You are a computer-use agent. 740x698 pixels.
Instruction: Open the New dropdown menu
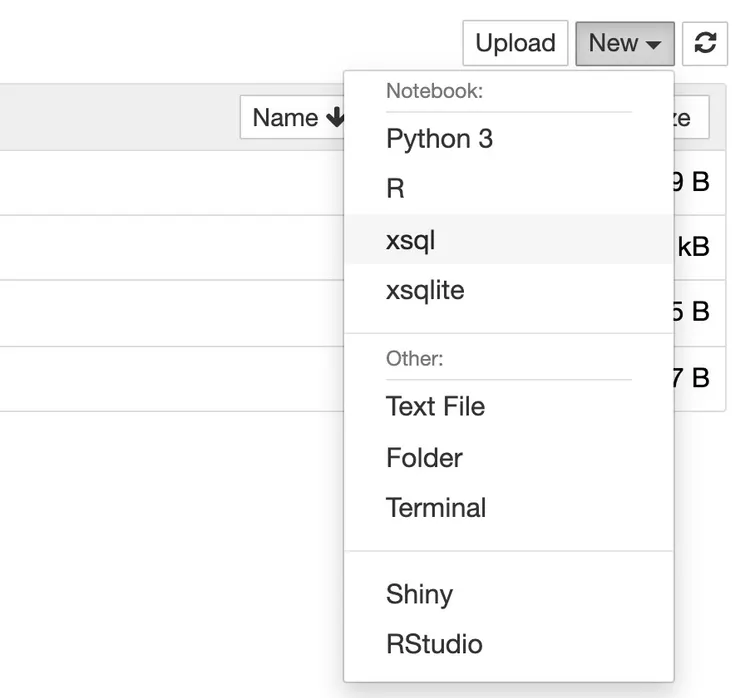(625, 44)
